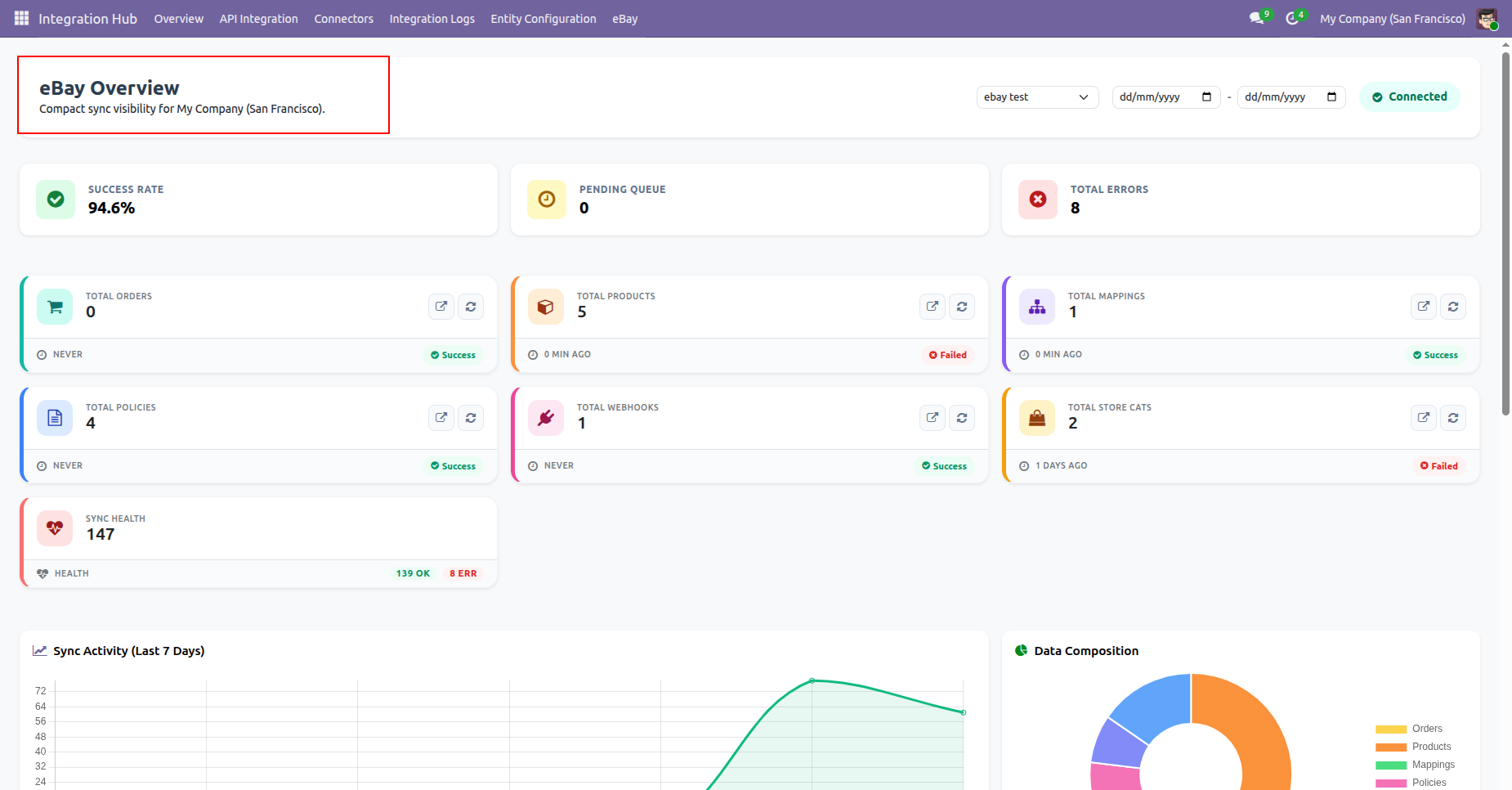Click the Total Orders cart icon
Viewport: 1512px width, 790px height.
pos(55,307)
